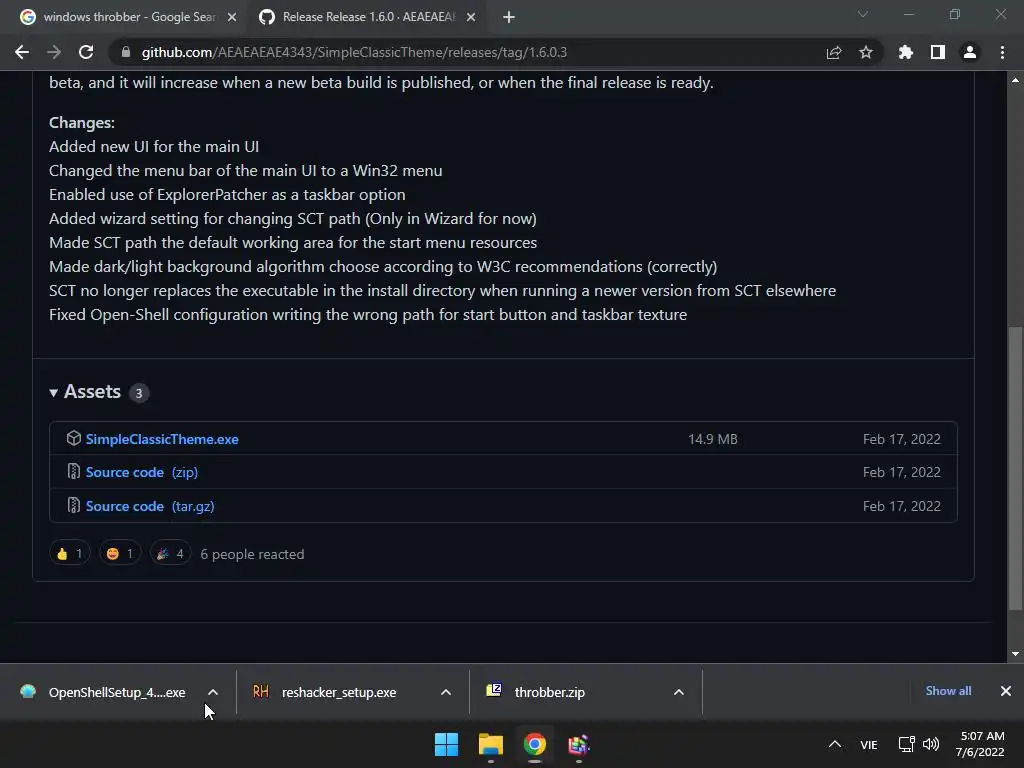Click the 'Enabled use of ExplorerPatcher' line
Image resolution: width=1024 pixels, height=768 pixels.
227,195
